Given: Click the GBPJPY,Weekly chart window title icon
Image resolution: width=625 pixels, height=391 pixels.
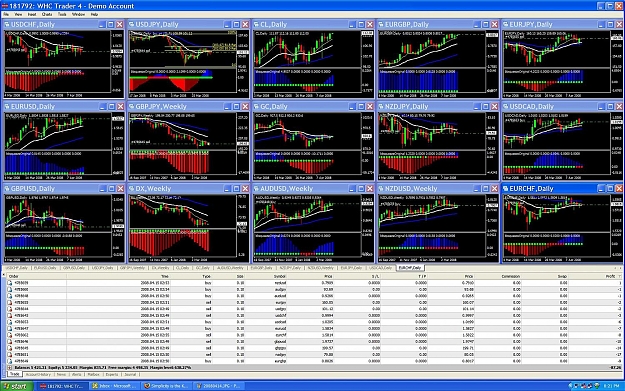Looking at the screenshot, I should [x=132, y=106].
